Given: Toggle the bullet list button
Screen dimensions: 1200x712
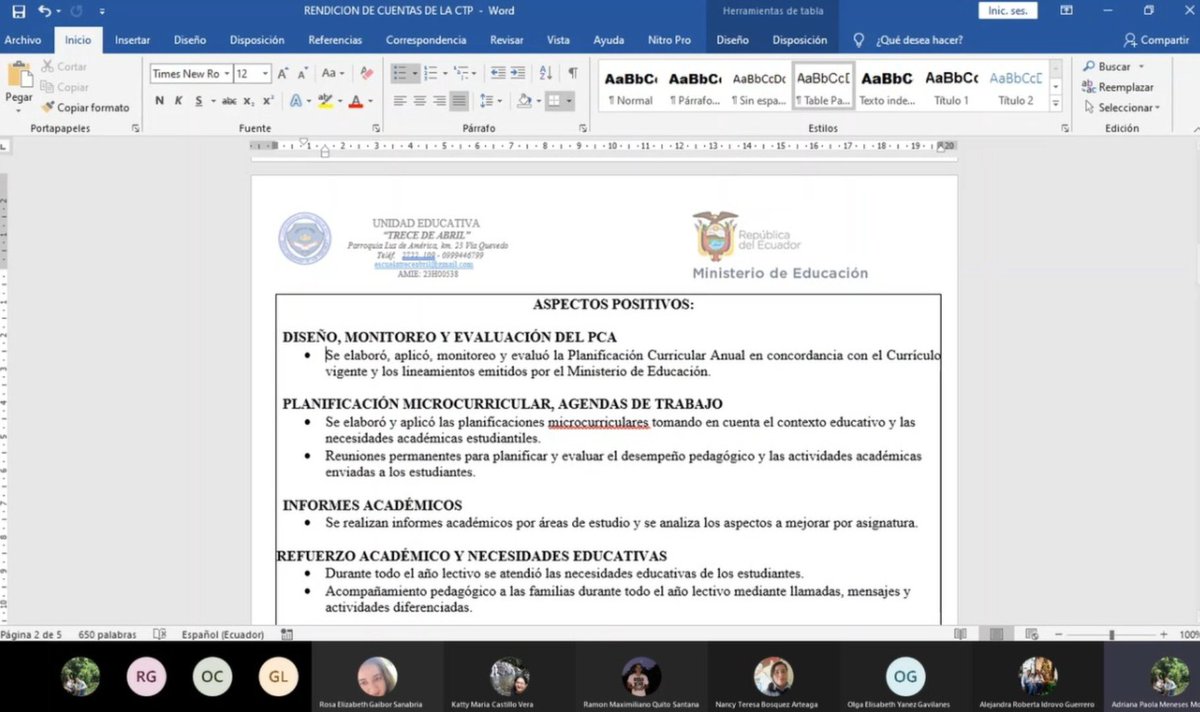Looking at the screenshot, I should [400, 74].
